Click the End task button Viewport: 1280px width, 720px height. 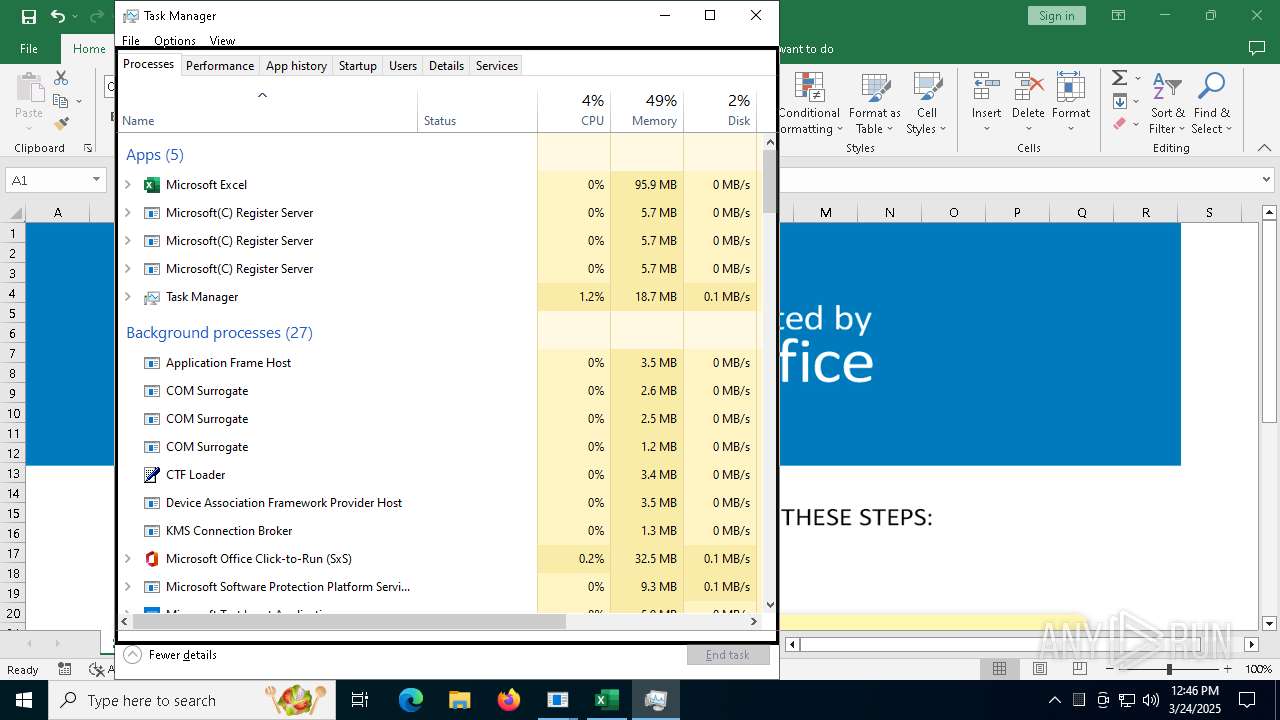728,655
